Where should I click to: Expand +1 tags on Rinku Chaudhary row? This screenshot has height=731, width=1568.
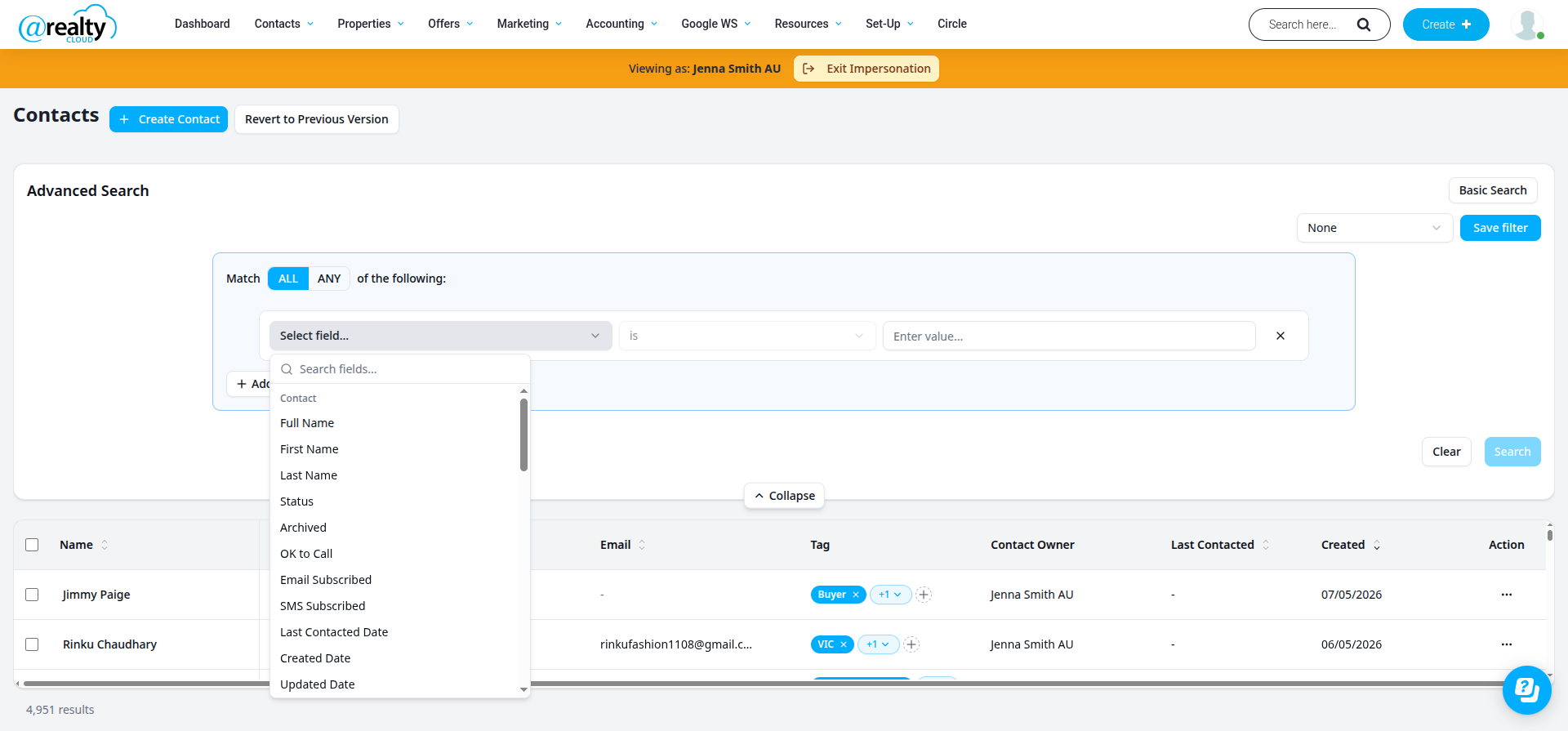click(x=878, y=644)
